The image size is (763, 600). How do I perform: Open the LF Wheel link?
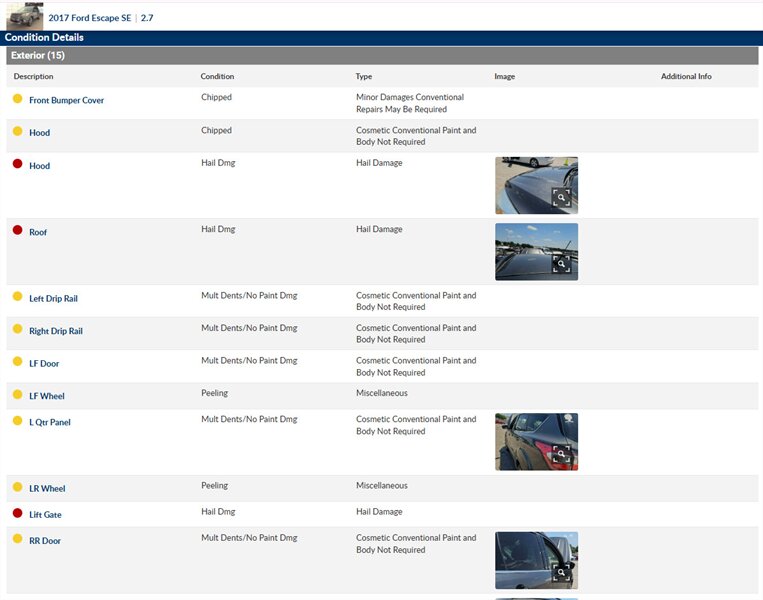click(x=47, y=397)
